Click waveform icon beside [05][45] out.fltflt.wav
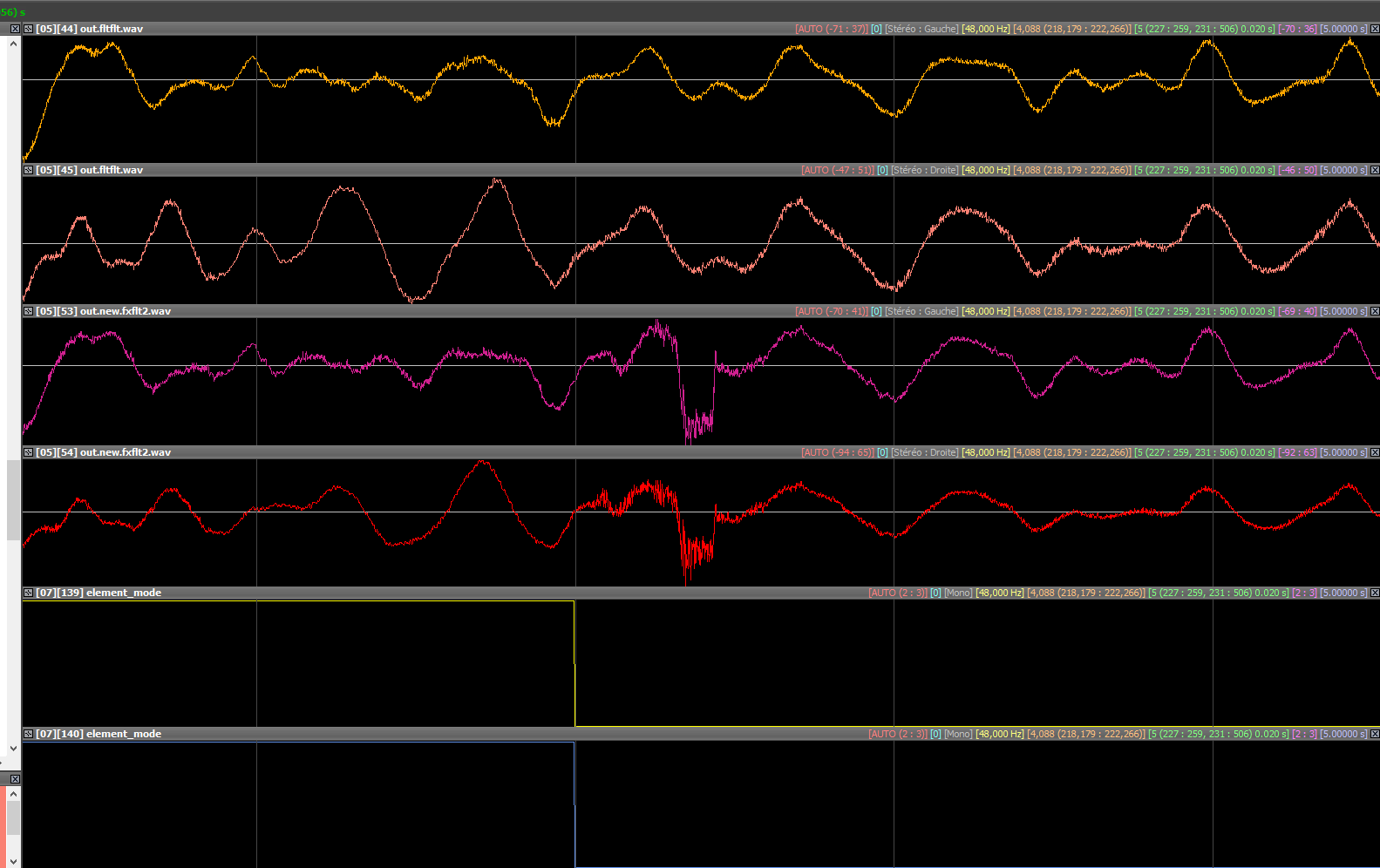 point(29,170)
